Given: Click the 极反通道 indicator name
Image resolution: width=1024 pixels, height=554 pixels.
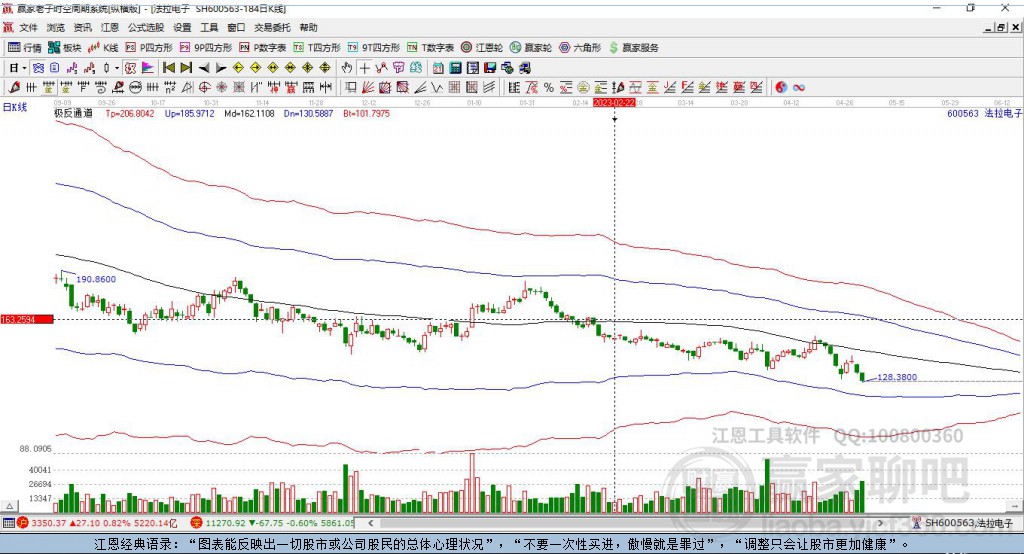Looking at the screenshot, I should point(73,114).
